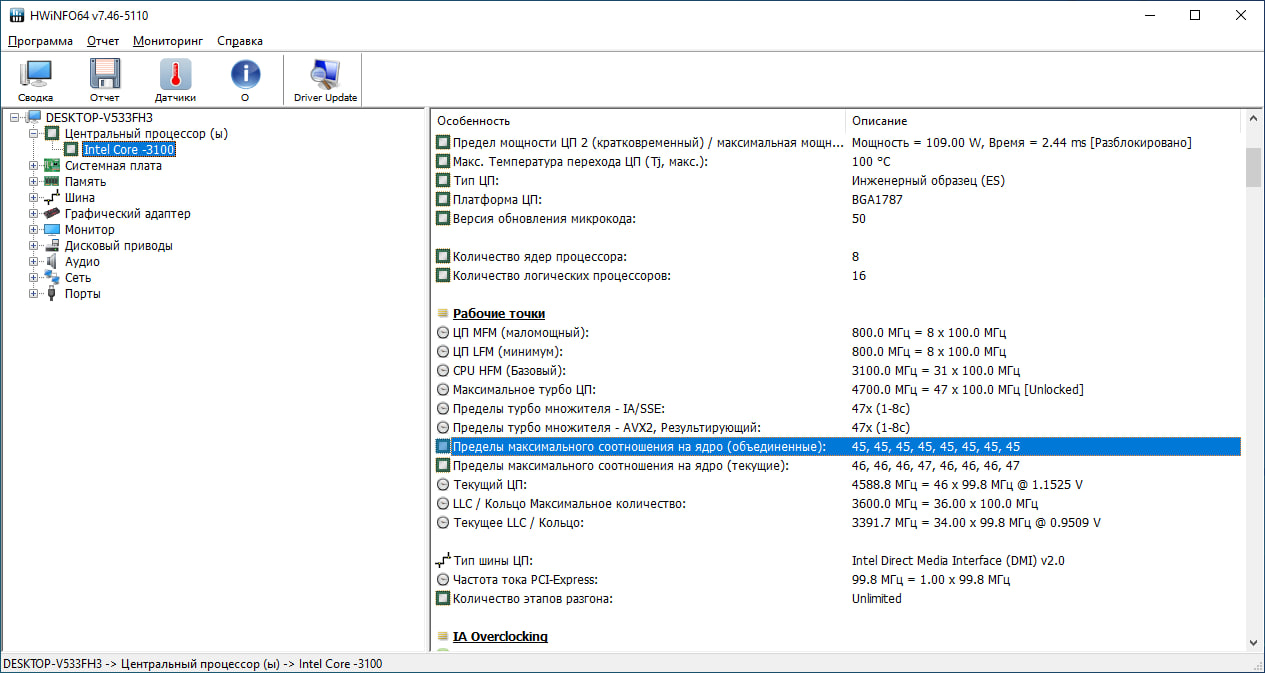Click icon beside Количество этапов разгона
The width and height of the screenshot is (1265, 673).
tap(443, 599)
